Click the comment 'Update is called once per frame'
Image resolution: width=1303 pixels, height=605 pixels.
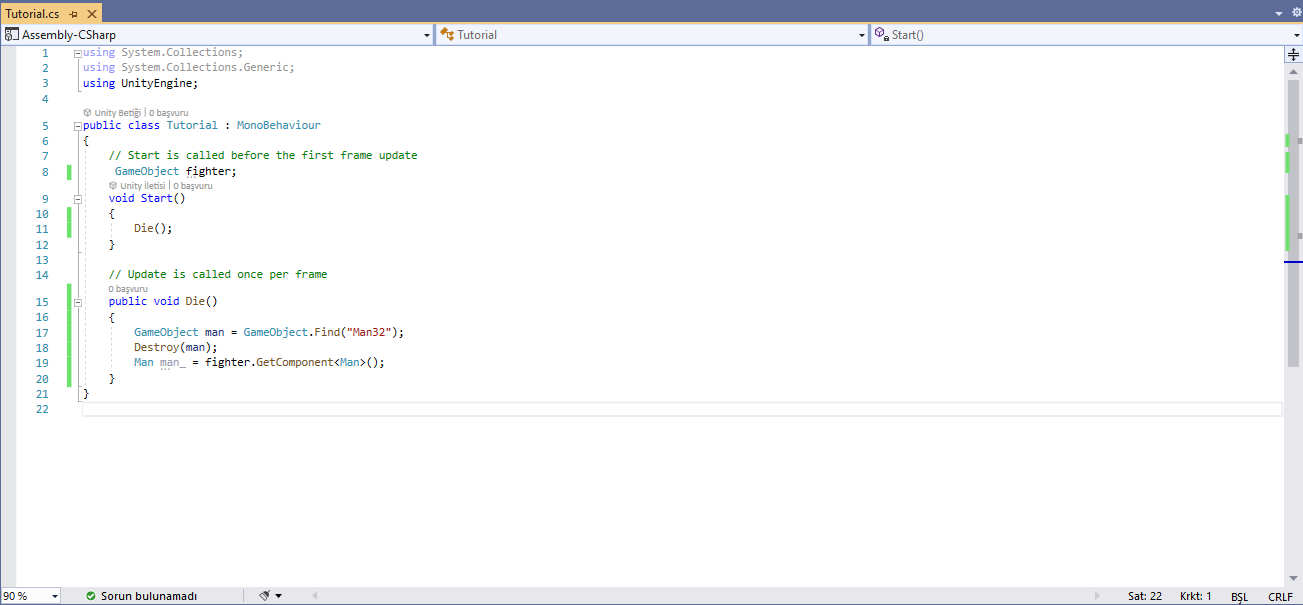[218, 274]
